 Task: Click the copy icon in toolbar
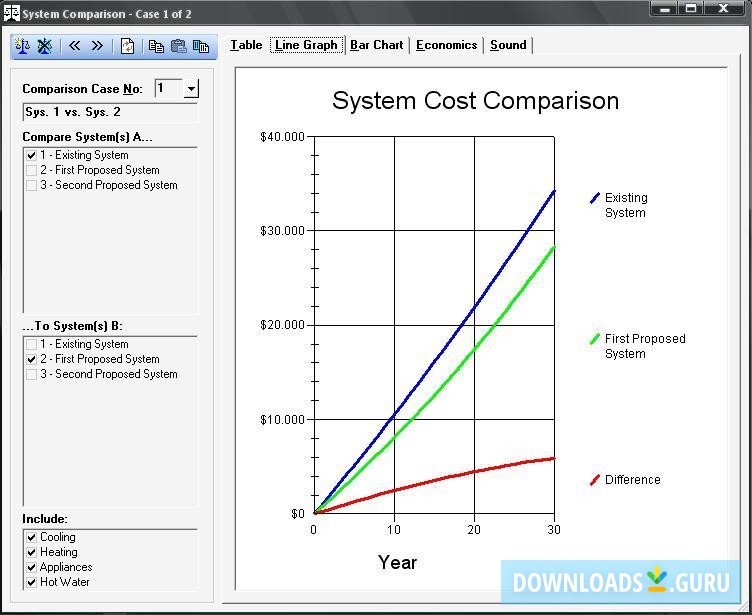pos(156,46)
